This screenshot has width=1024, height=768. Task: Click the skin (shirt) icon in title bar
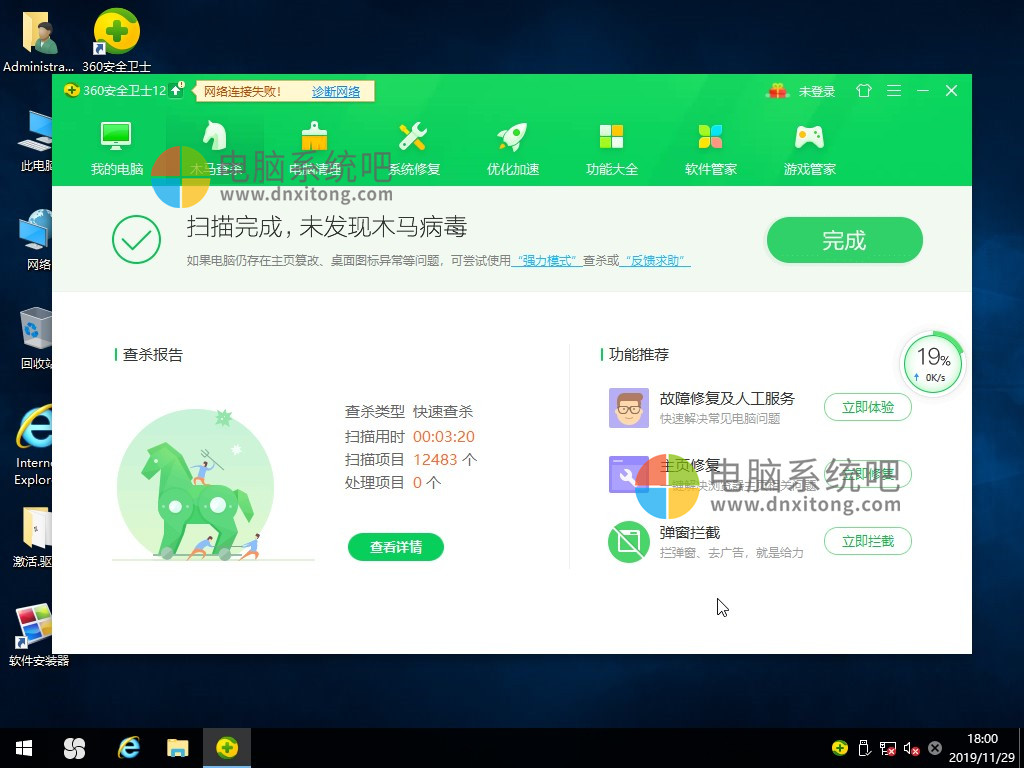[864, 91]
